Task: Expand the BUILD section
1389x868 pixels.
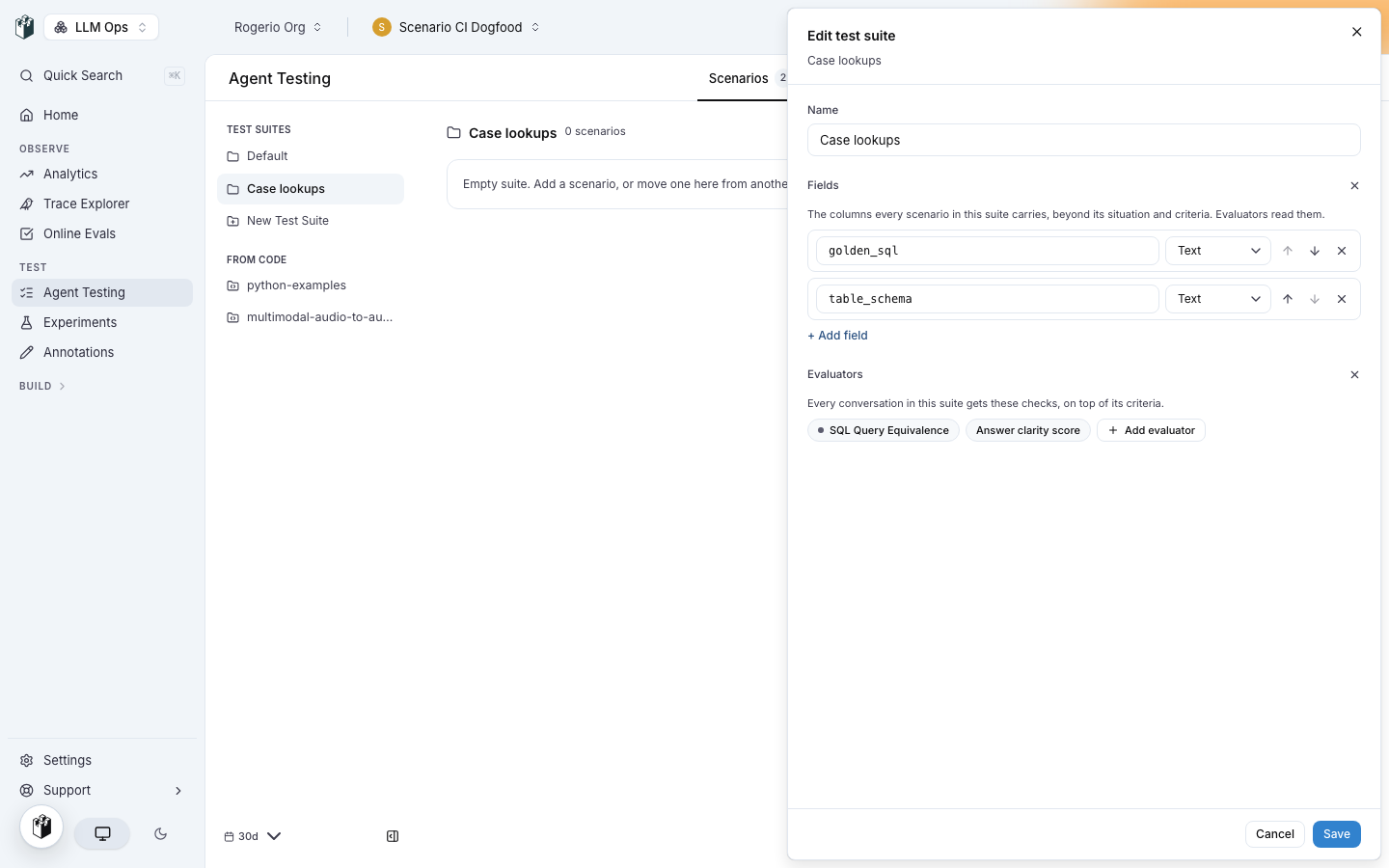Action: click(42, 386)
